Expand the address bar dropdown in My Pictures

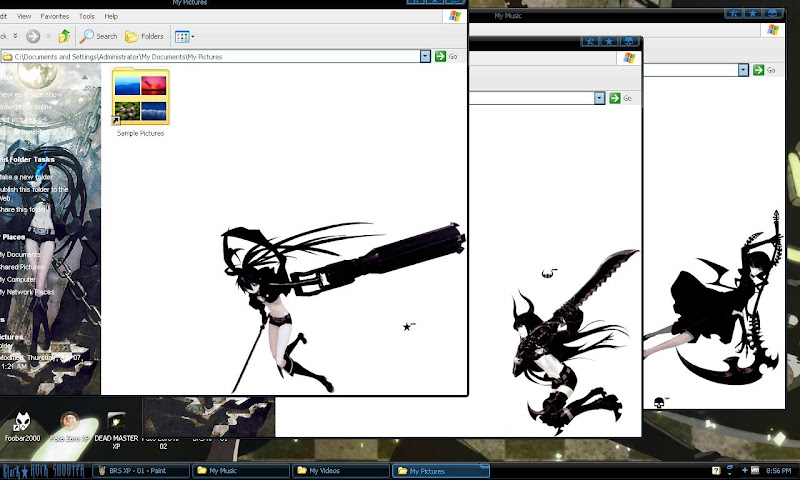point(425,57)
